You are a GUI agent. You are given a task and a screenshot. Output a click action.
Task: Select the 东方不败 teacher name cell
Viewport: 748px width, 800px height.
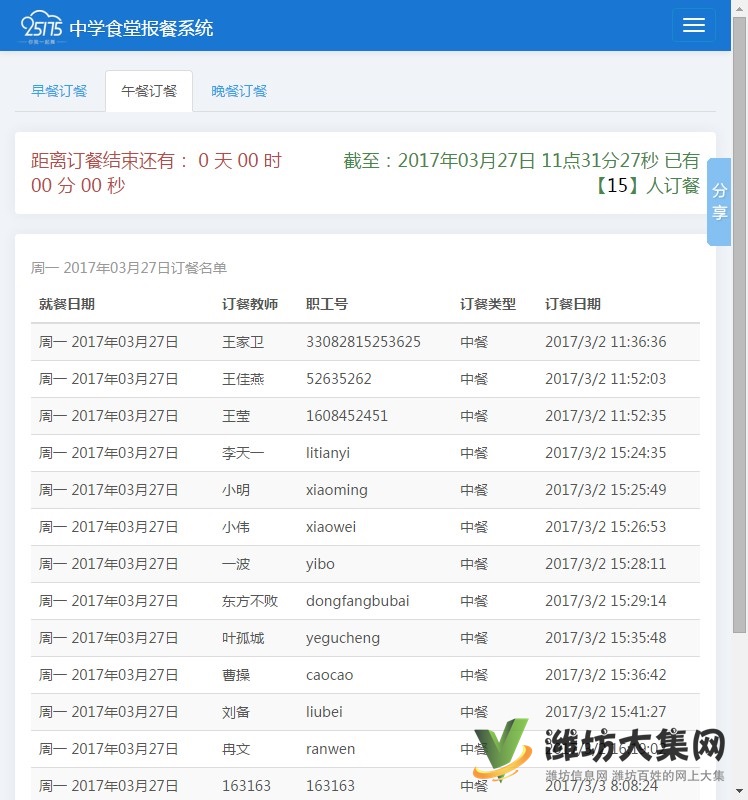tap(250, 601)
